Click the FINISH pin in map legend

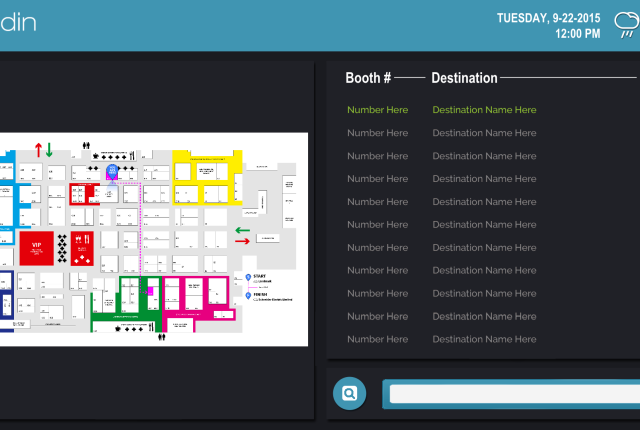point(248,296)
